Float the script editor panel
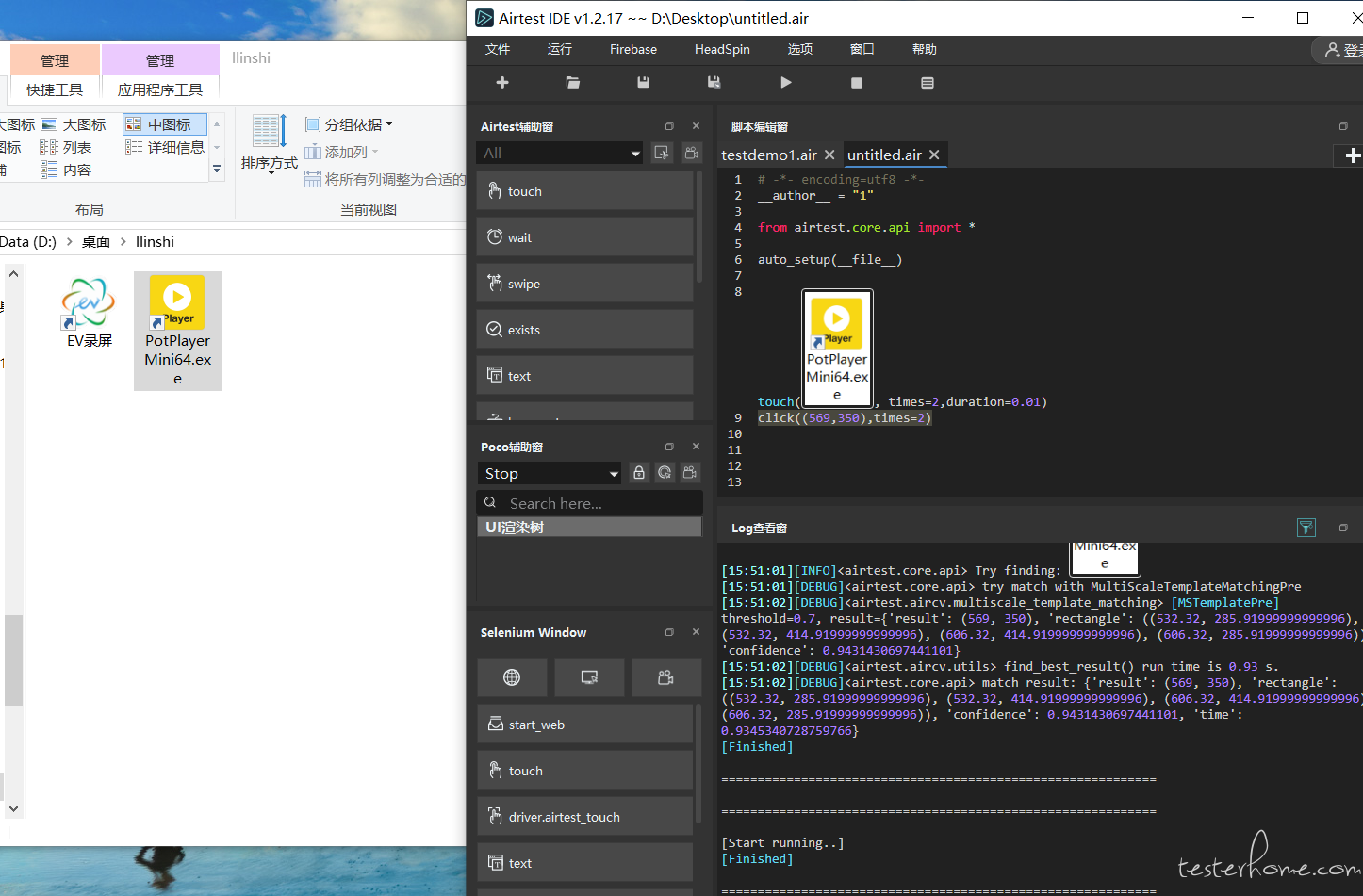This screenshot has width=1363, height=896. click(1343, 126)
